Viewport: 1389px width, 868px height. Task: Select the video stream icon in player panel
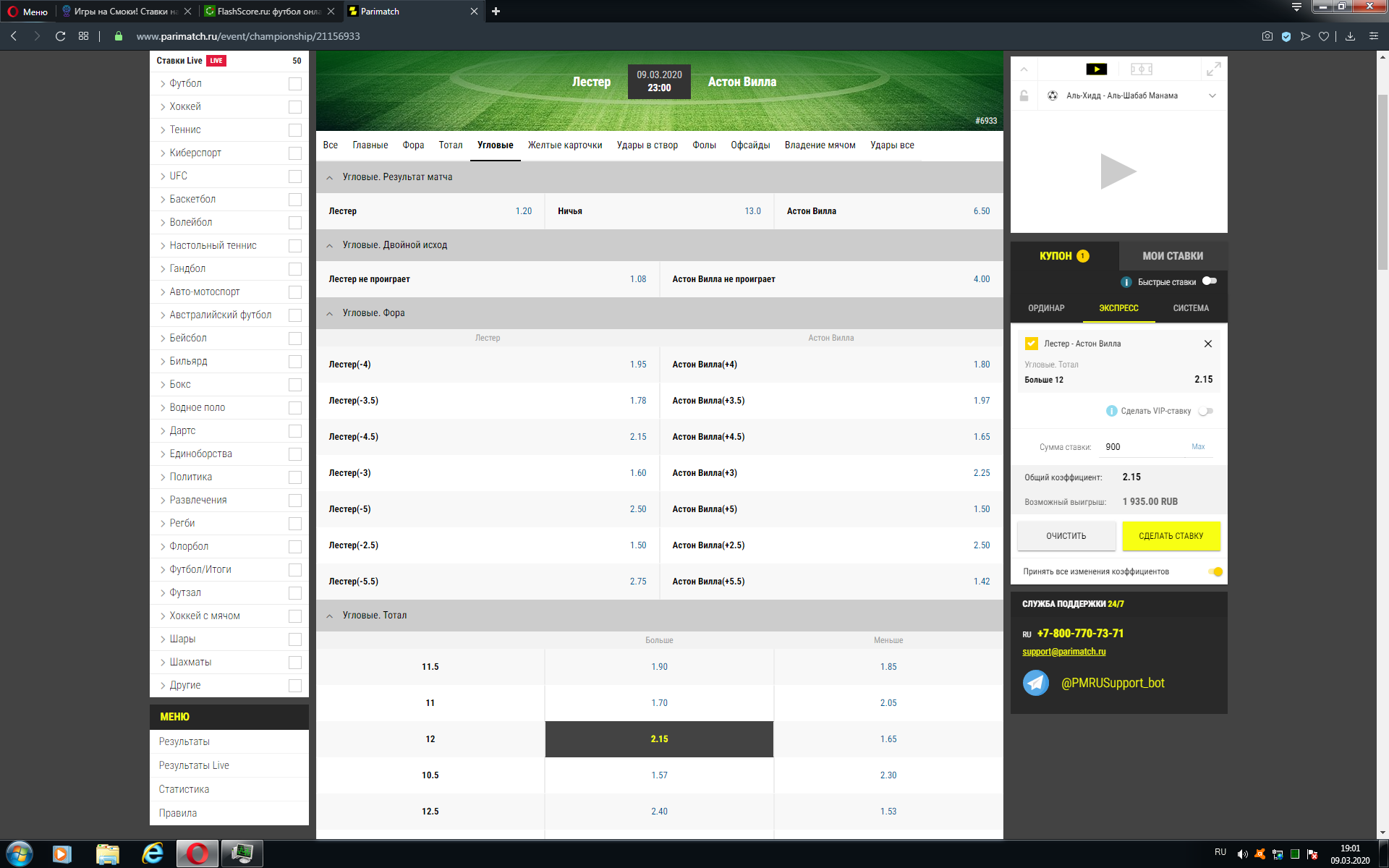[x=1096, y=69]
